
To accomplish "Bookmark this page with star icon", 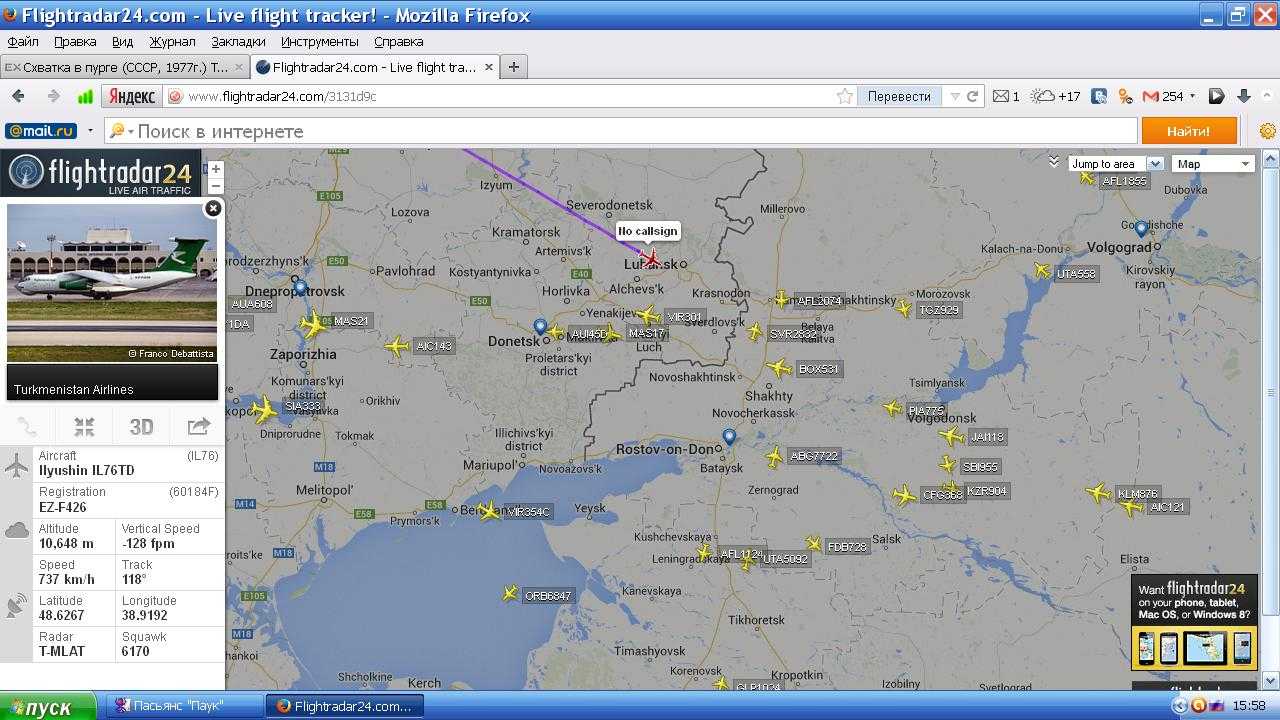I will 845,96.
